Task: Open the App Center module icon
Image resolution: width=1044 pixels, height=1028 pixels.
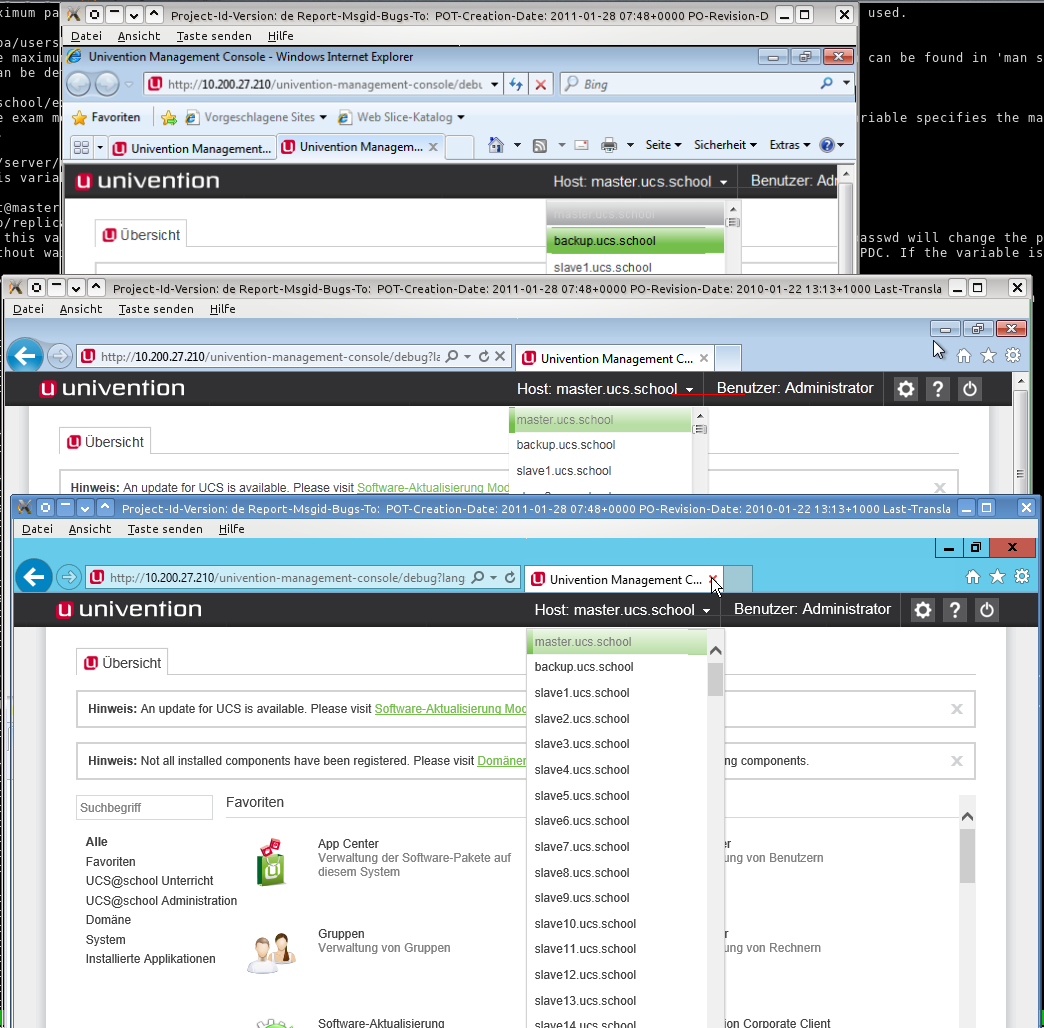Action: click(x=270, y=862)
